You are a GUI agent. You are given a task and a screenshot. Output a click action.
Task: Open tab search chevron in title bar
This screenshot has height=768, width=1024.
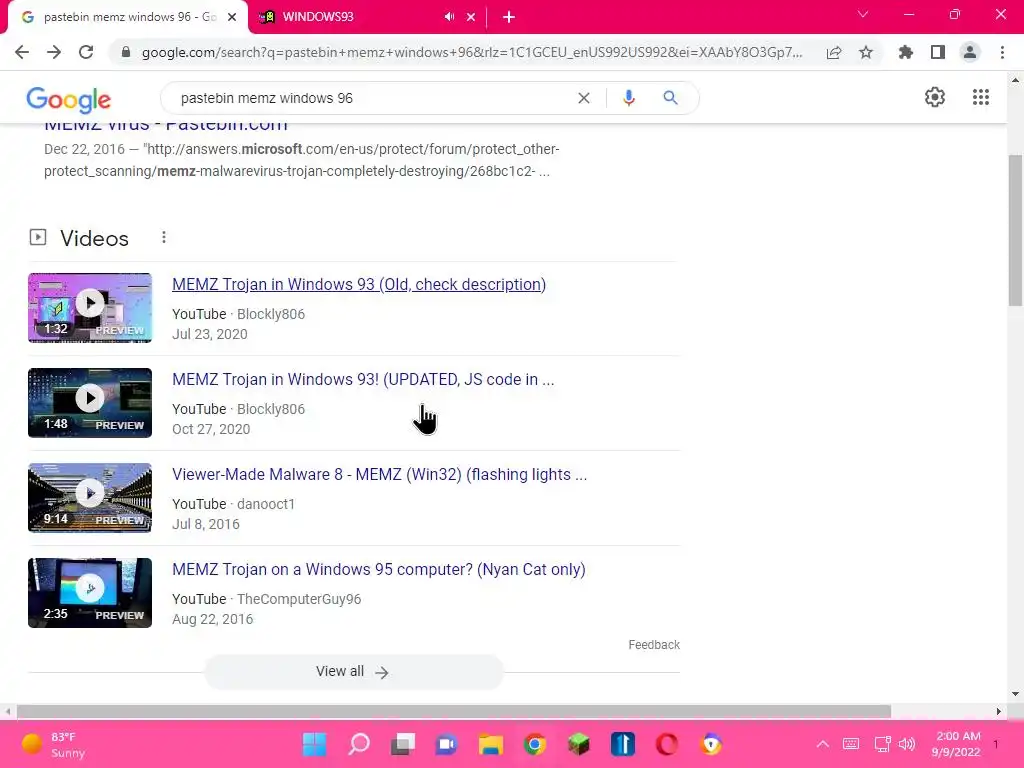click(x=863, y=14)
